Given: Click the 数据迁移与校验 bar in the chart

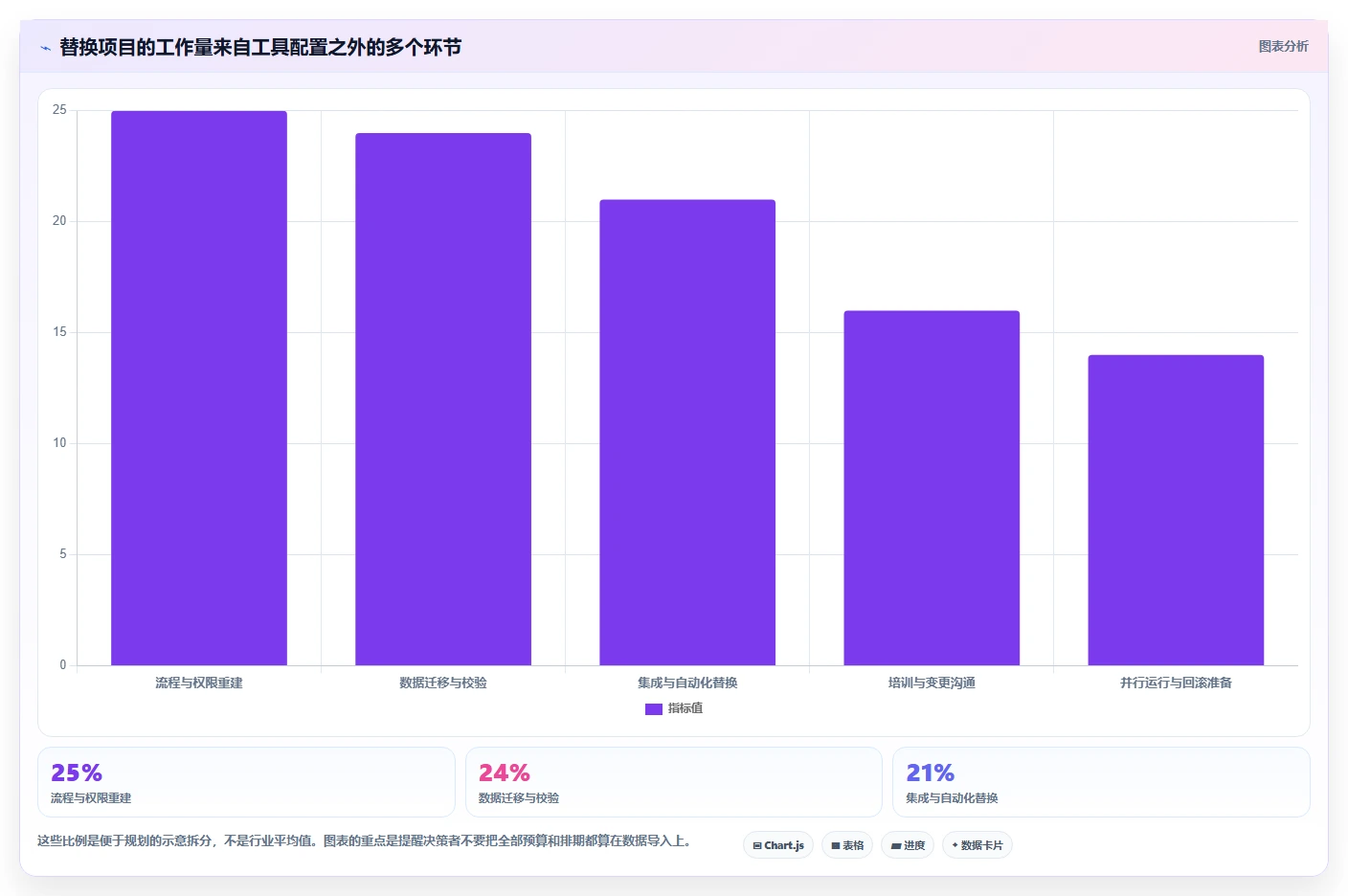Looking at the screenshot, I should coord(443,399).
